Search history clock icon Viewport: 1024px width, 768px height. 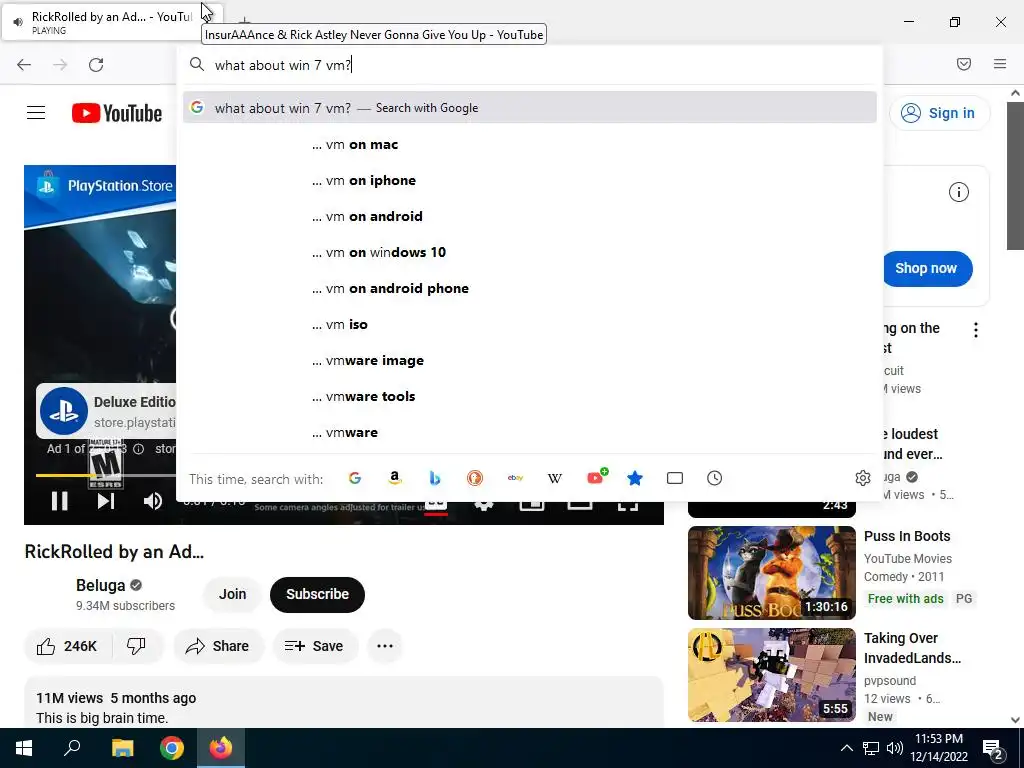coord(714,478)
